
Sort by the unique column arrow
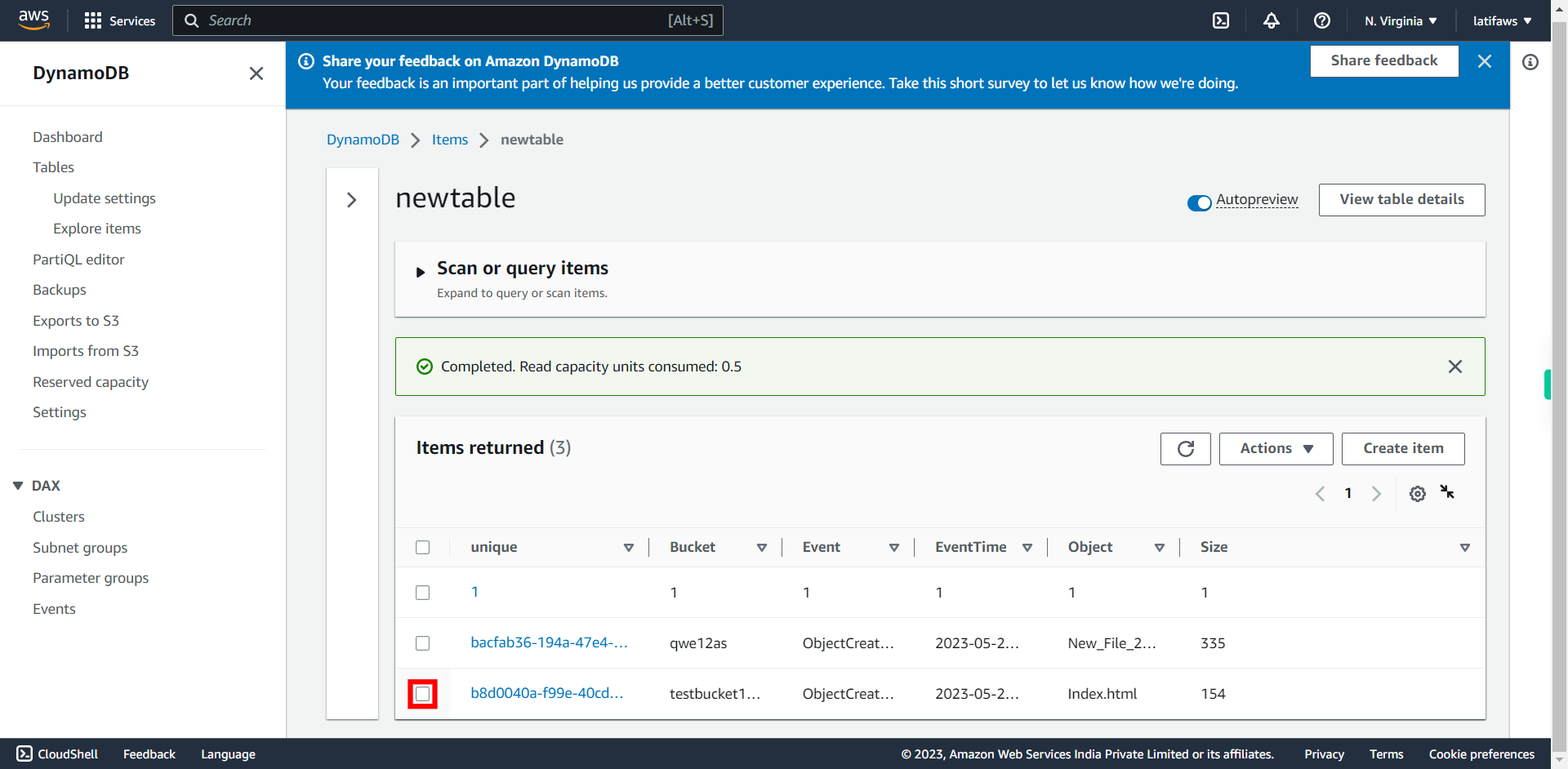(x=629, y=548)
